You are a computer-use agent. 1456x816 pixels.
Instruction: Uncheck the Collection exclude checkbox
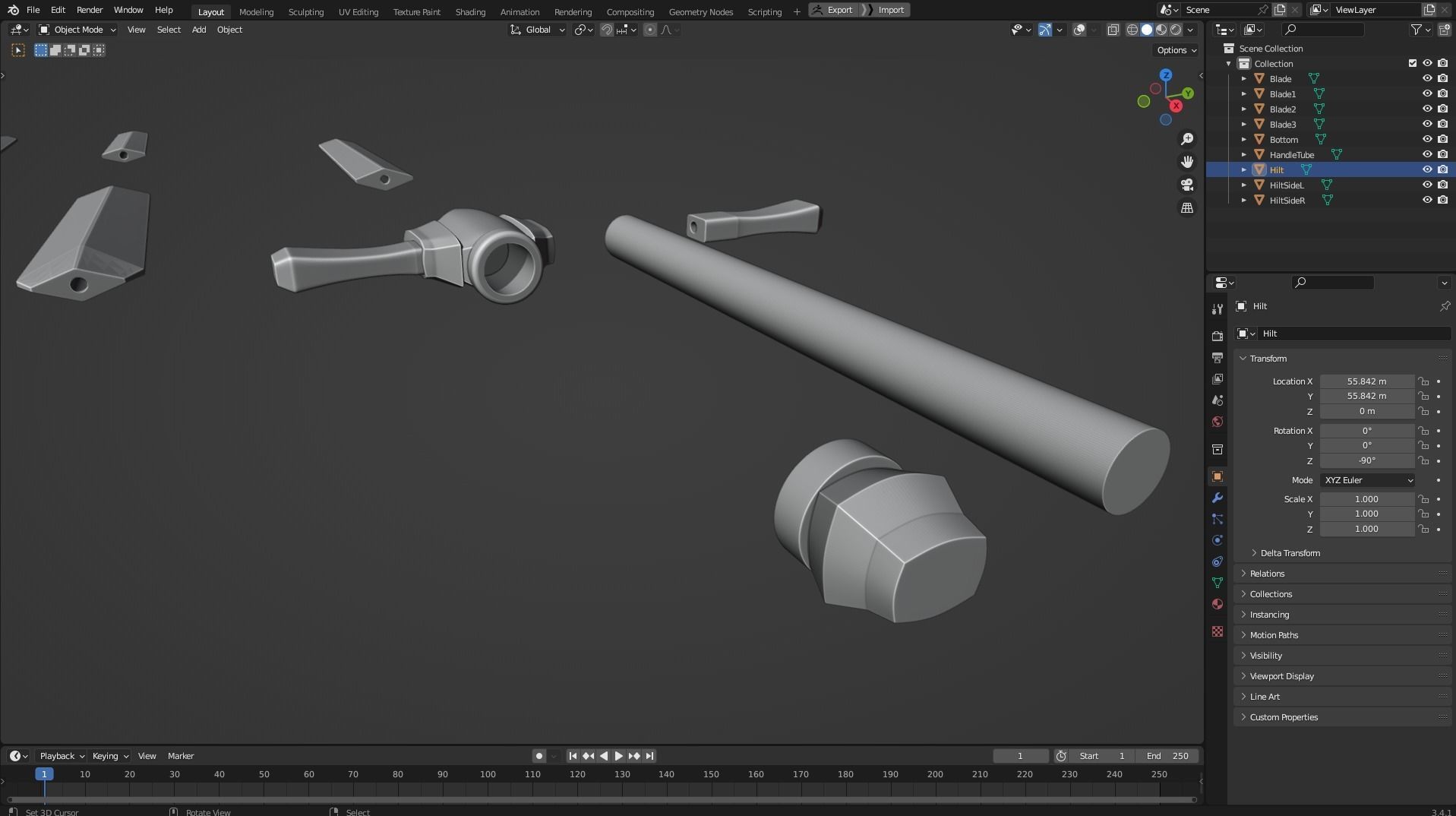coord(1413,63)
